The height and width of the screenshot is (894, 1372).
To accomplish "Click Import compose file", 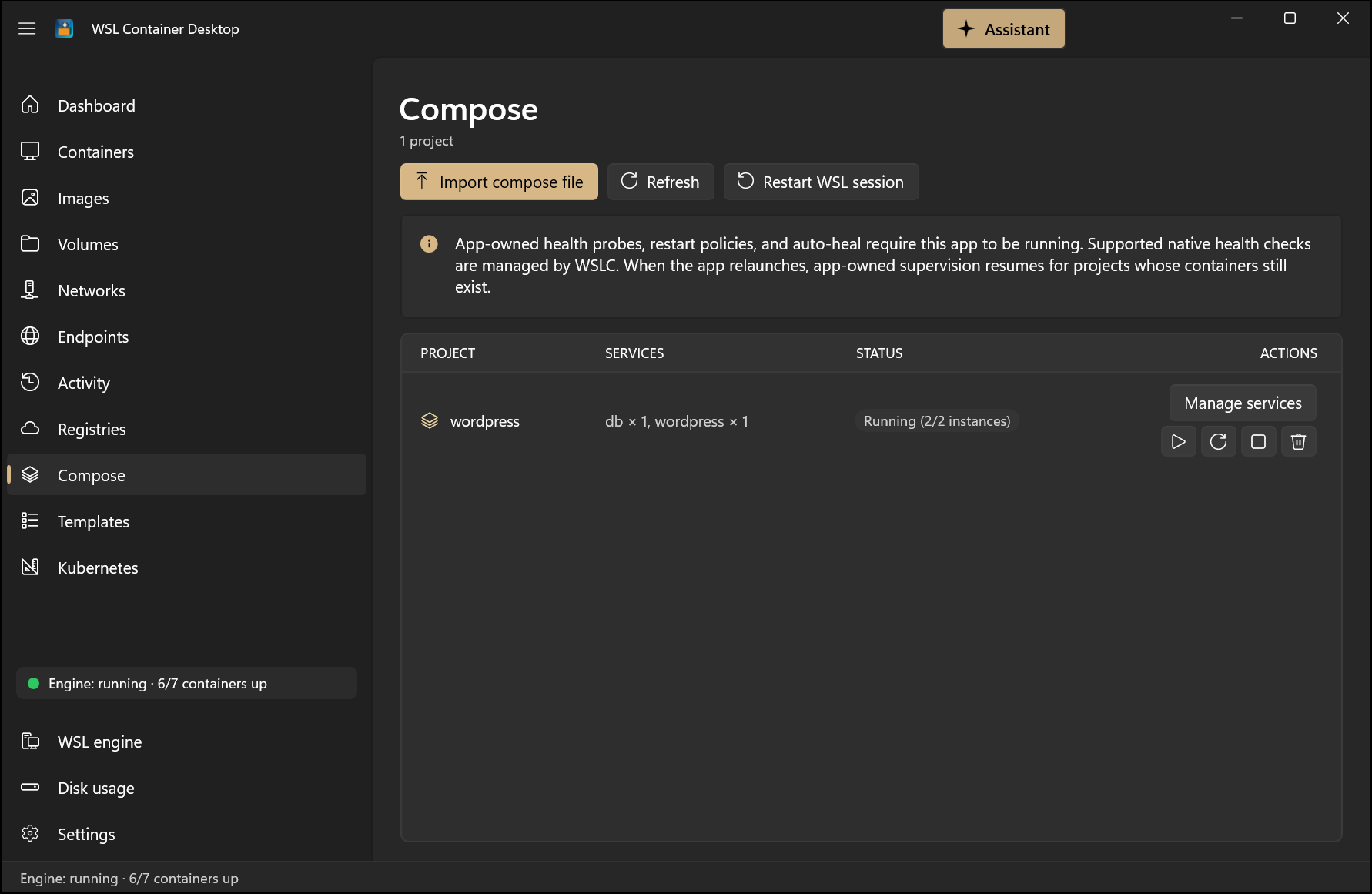I will (499, 182).
